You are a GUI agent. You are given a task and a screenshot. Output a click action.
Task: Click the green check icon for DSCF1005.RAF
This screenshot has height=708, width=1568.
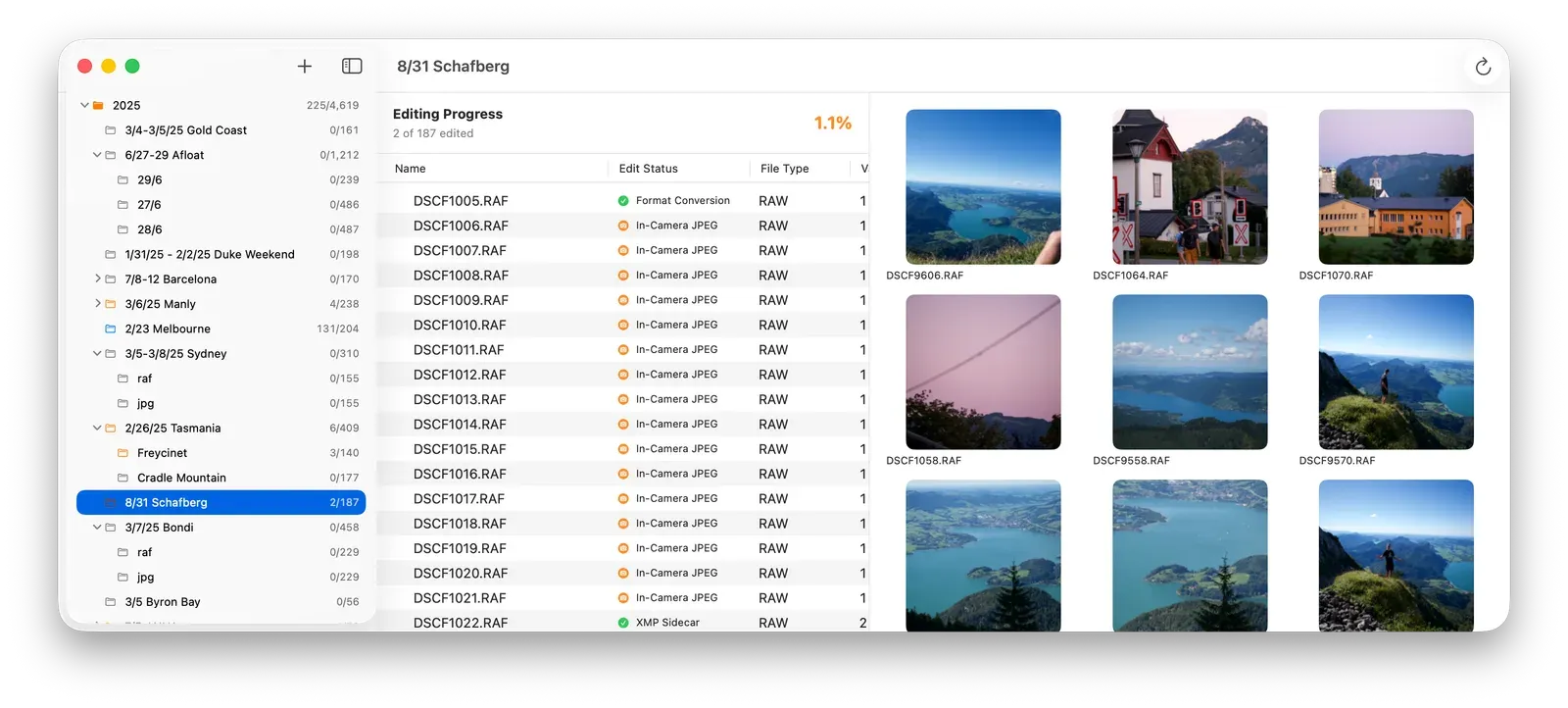pos(623,201)
